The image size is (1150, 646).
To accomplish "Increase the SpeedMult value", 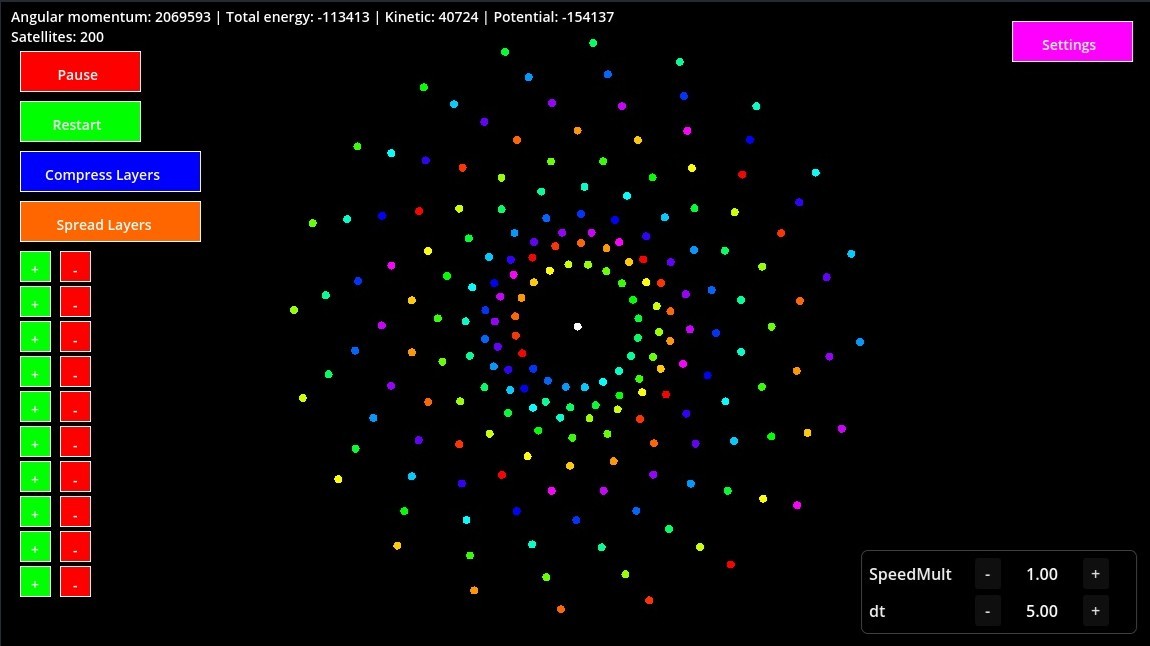I will pyautogui.click(x=1095, y=573).
